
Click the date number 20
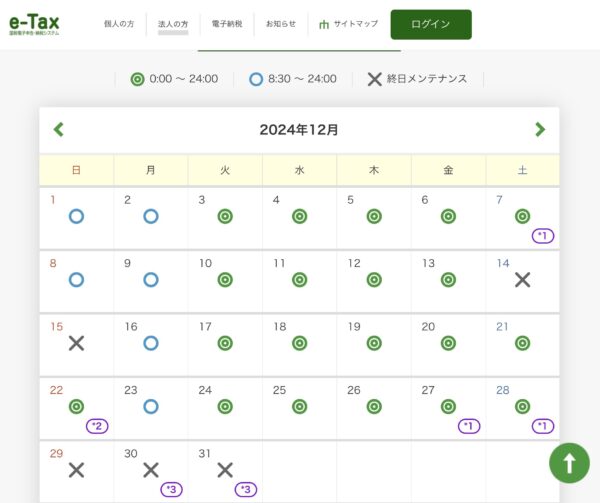pyautogui.click(x=428, y=327)
